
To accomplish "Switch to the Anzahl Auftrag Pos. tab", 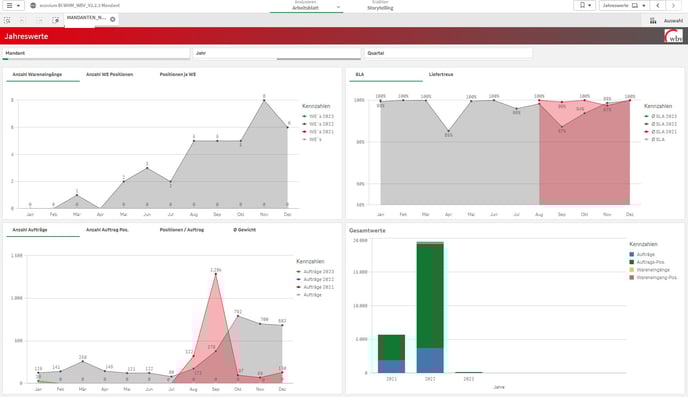I will click(107, 230).
